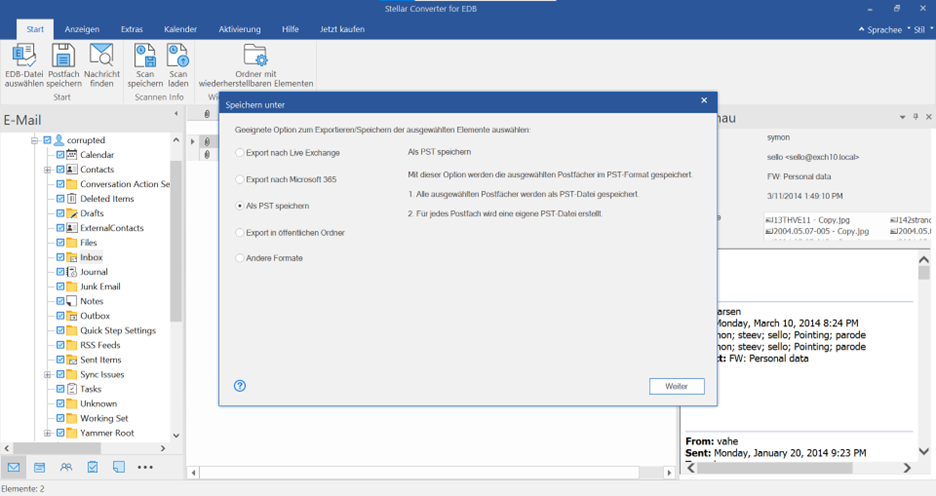
Task: Open Jetzt kaufen tab
Action: pos(342,29)
